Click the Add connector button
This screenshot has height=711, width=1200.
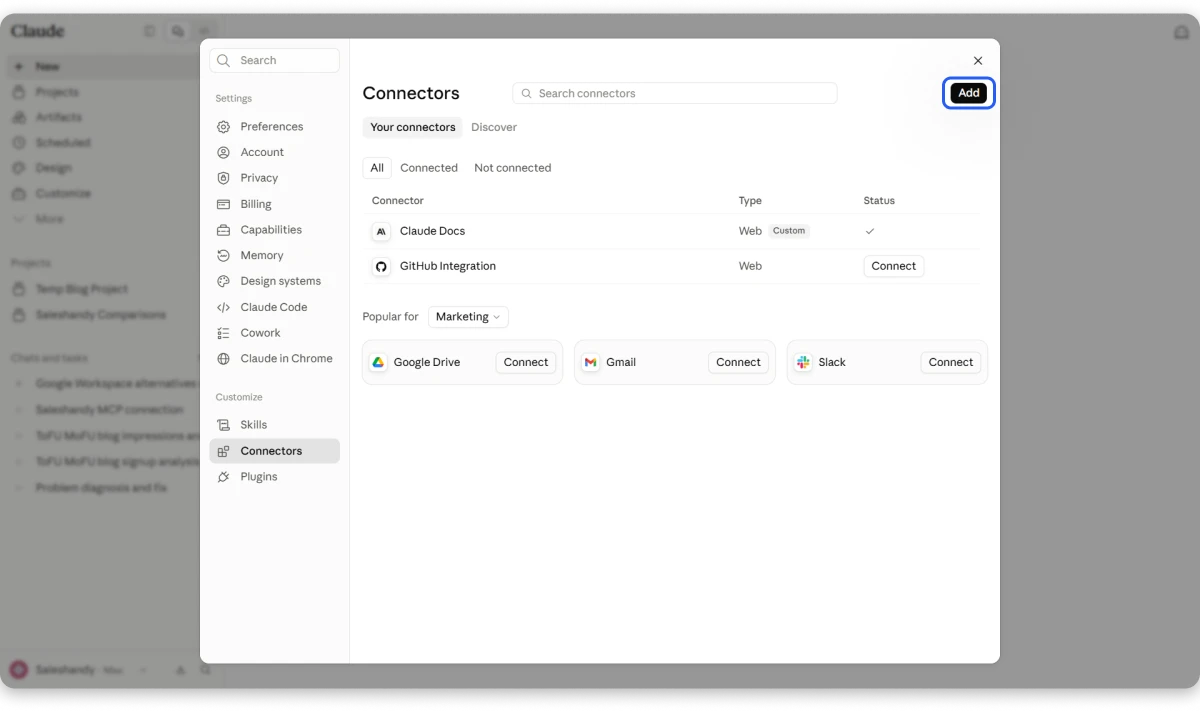(x=969, y=93)
